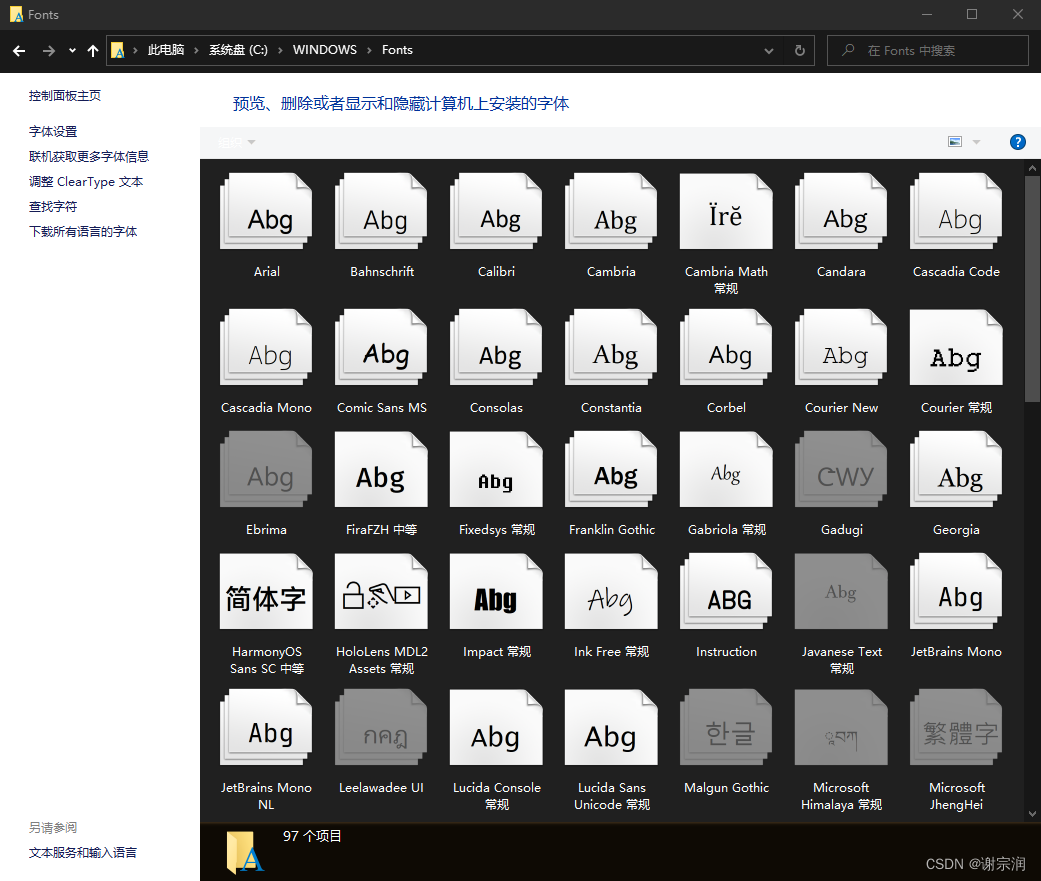
Task: Open the HarmonyOS Sans SC font family
Action: [x=266, y=591]
